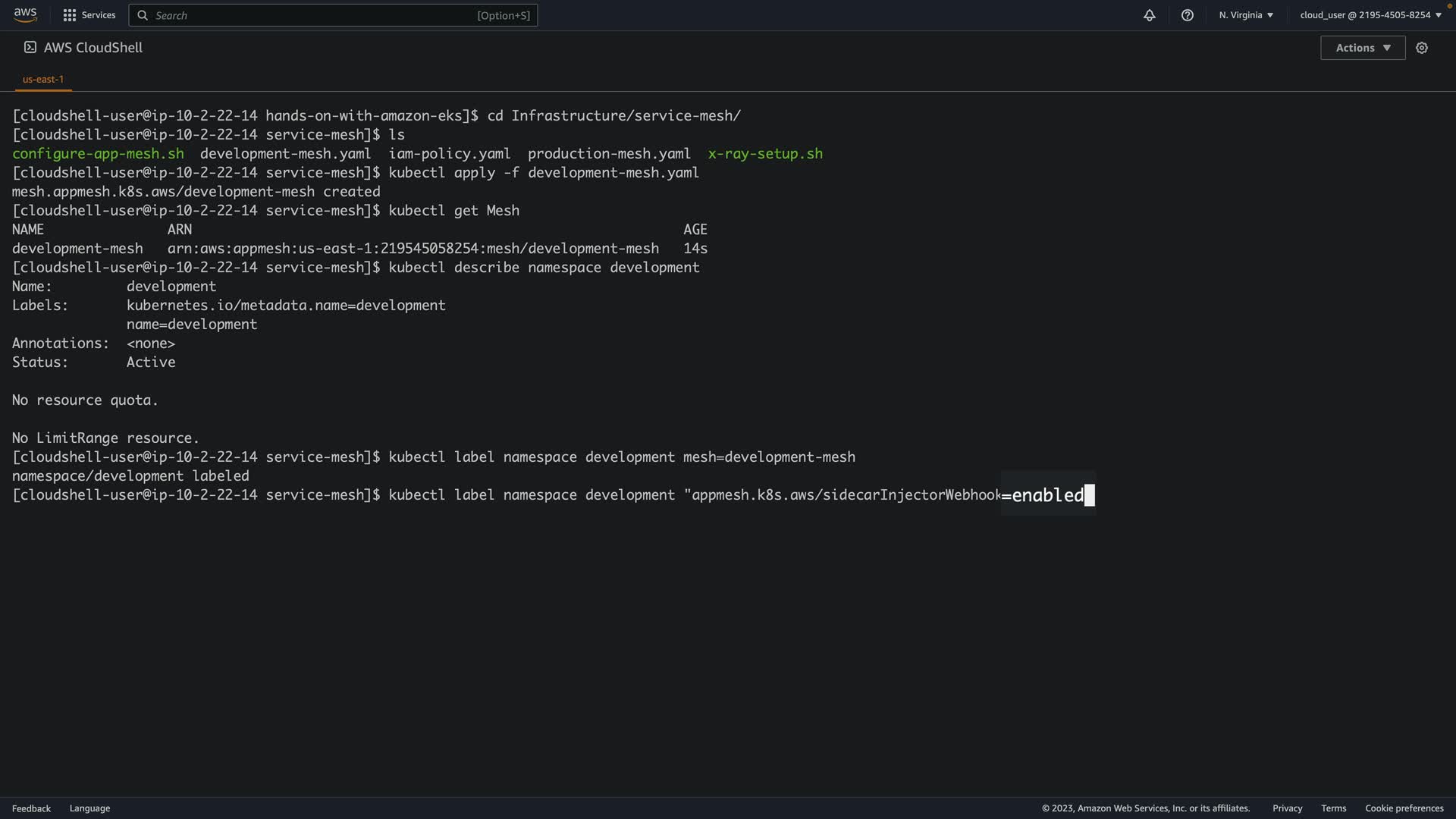Open the Terms link
This screenshot has width=1456, height=819.
click(1333, 808)
